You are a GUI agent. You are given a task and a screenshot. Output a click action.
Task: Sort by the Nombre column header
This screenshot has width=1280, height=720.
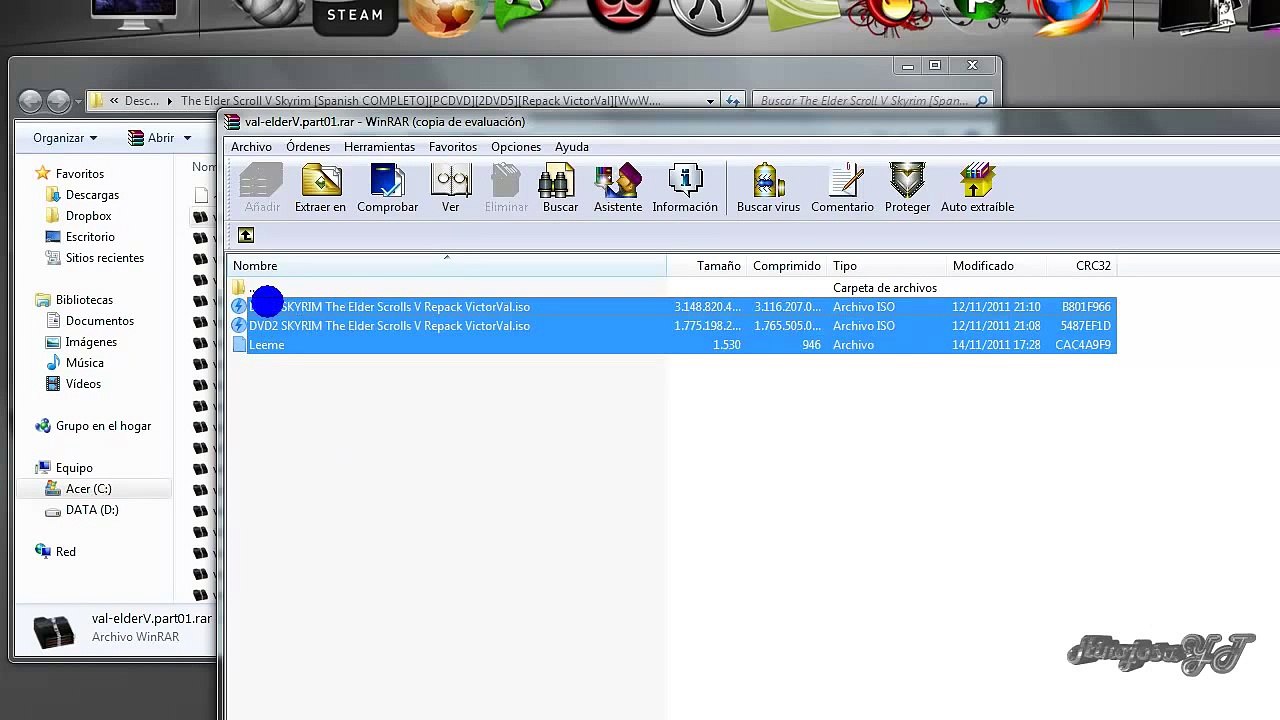click(447, 266)
